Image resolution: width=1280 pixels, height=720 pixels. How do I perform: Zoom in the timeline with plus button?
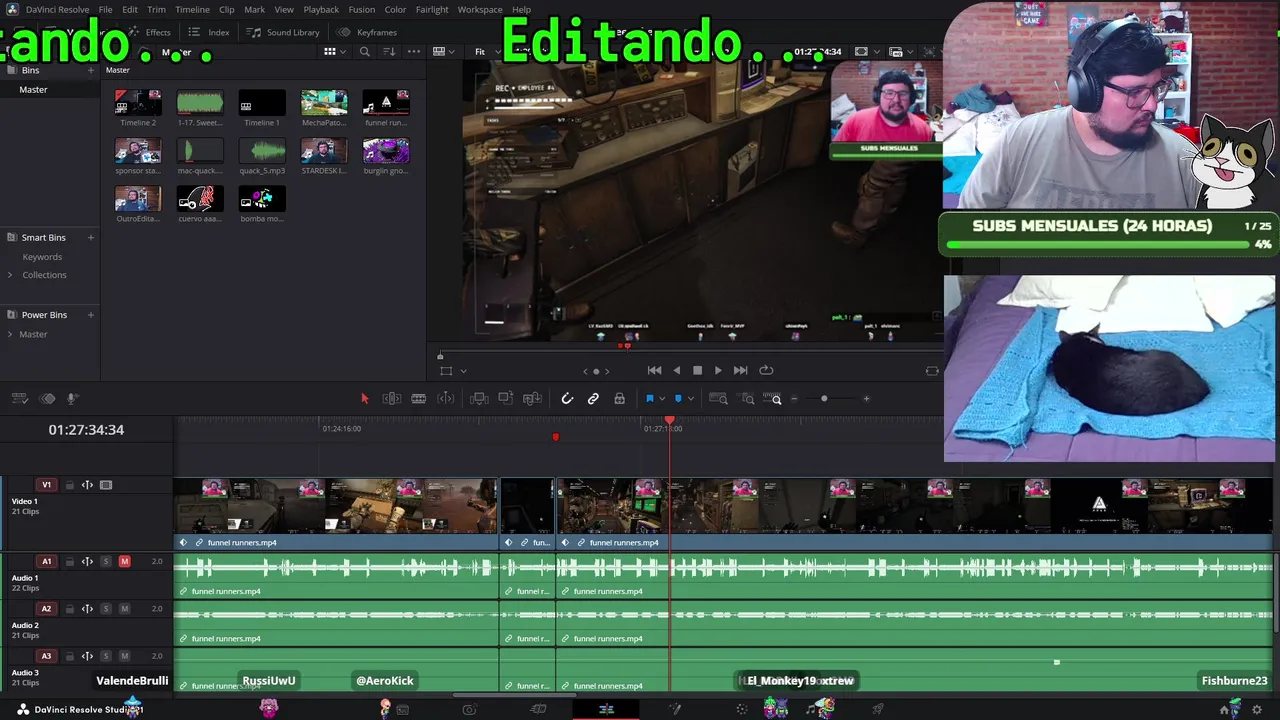coord(866,399)
